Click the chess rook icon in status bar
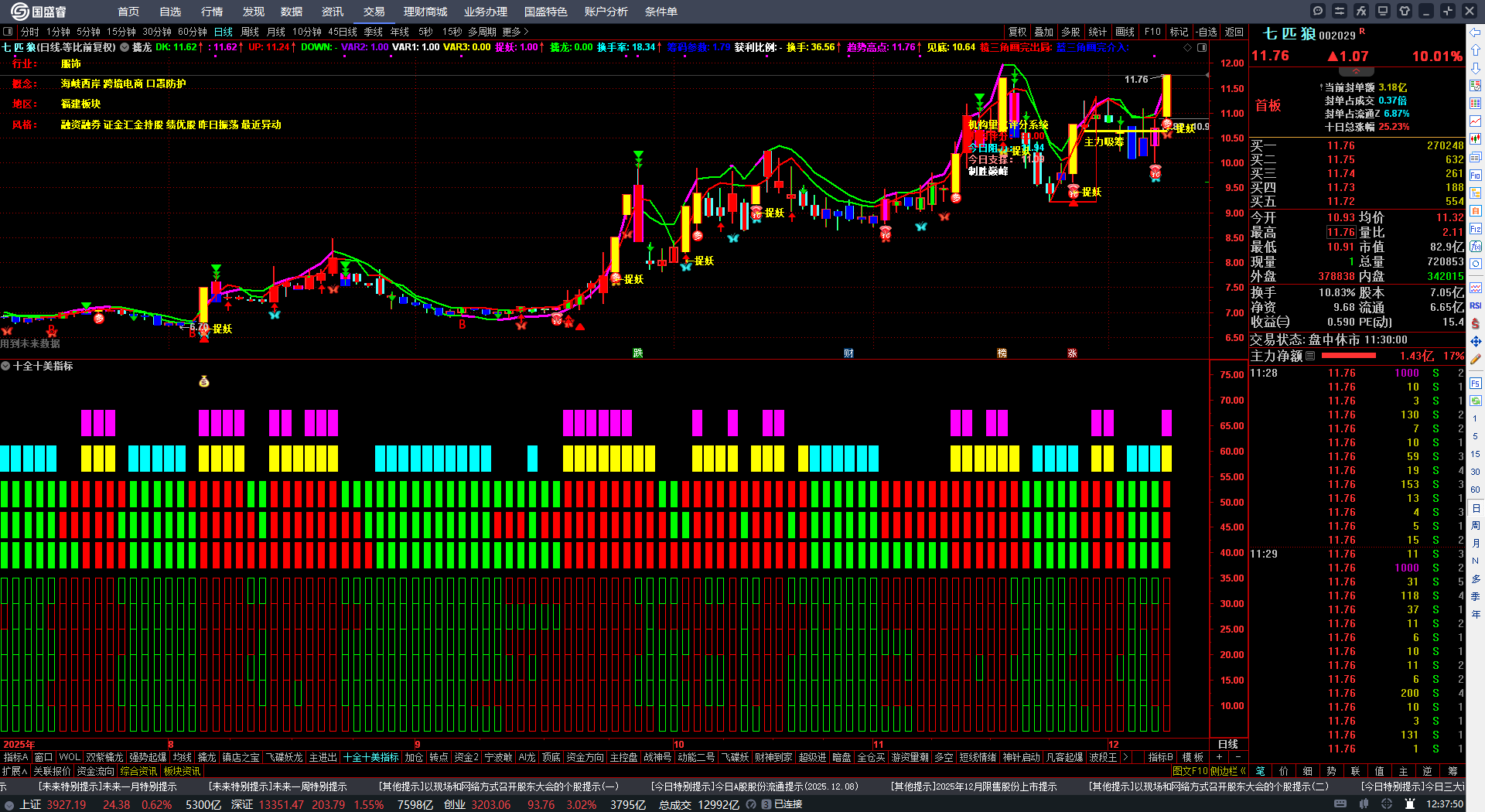 coord(1408,804)
